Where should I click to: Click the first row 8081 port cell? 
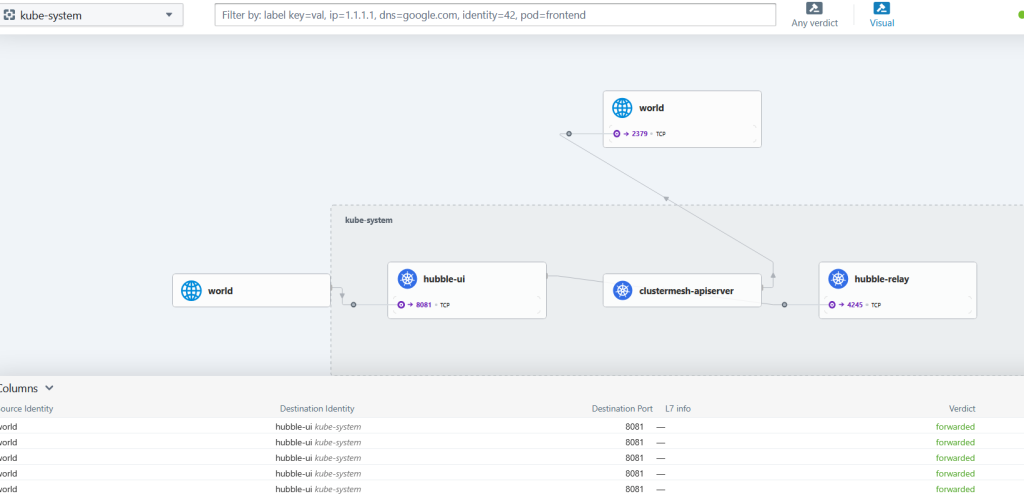pyautogui.click(x=634, y=427)
